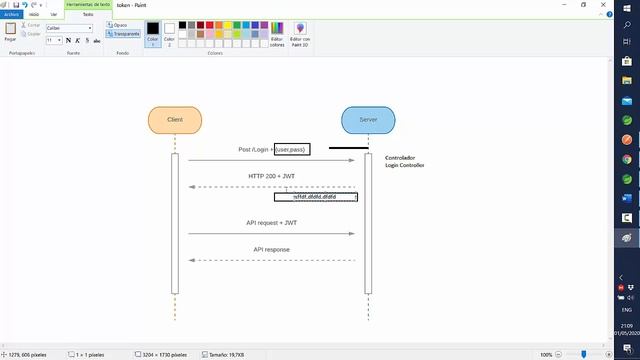Expand hidden system tray icons chevron
The height and width of the screenshot is (360, 640).
[621, 278]
